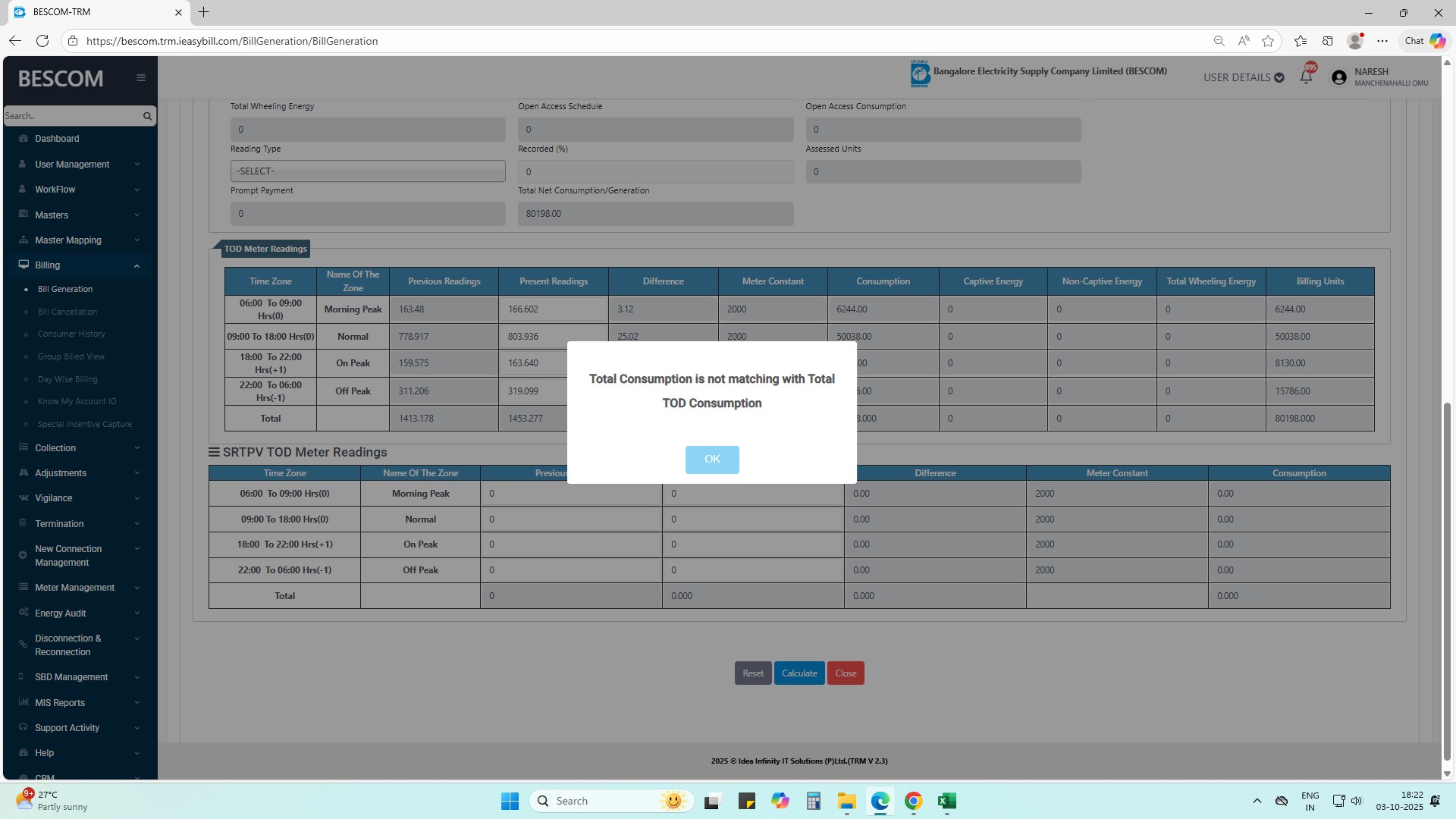Click the Calculate button
The width and height of the screenshot is (1456, 819).
pyautogui.click(x=799, y=673)
